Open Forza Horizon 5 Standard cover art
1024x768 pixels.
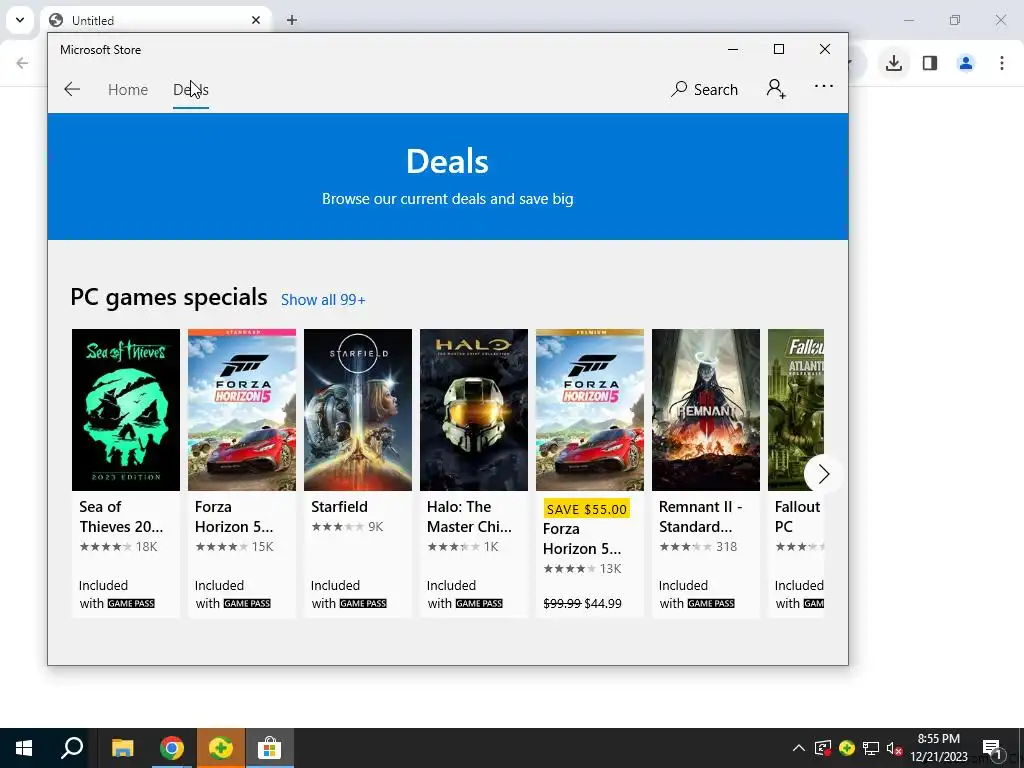point(242,409)
